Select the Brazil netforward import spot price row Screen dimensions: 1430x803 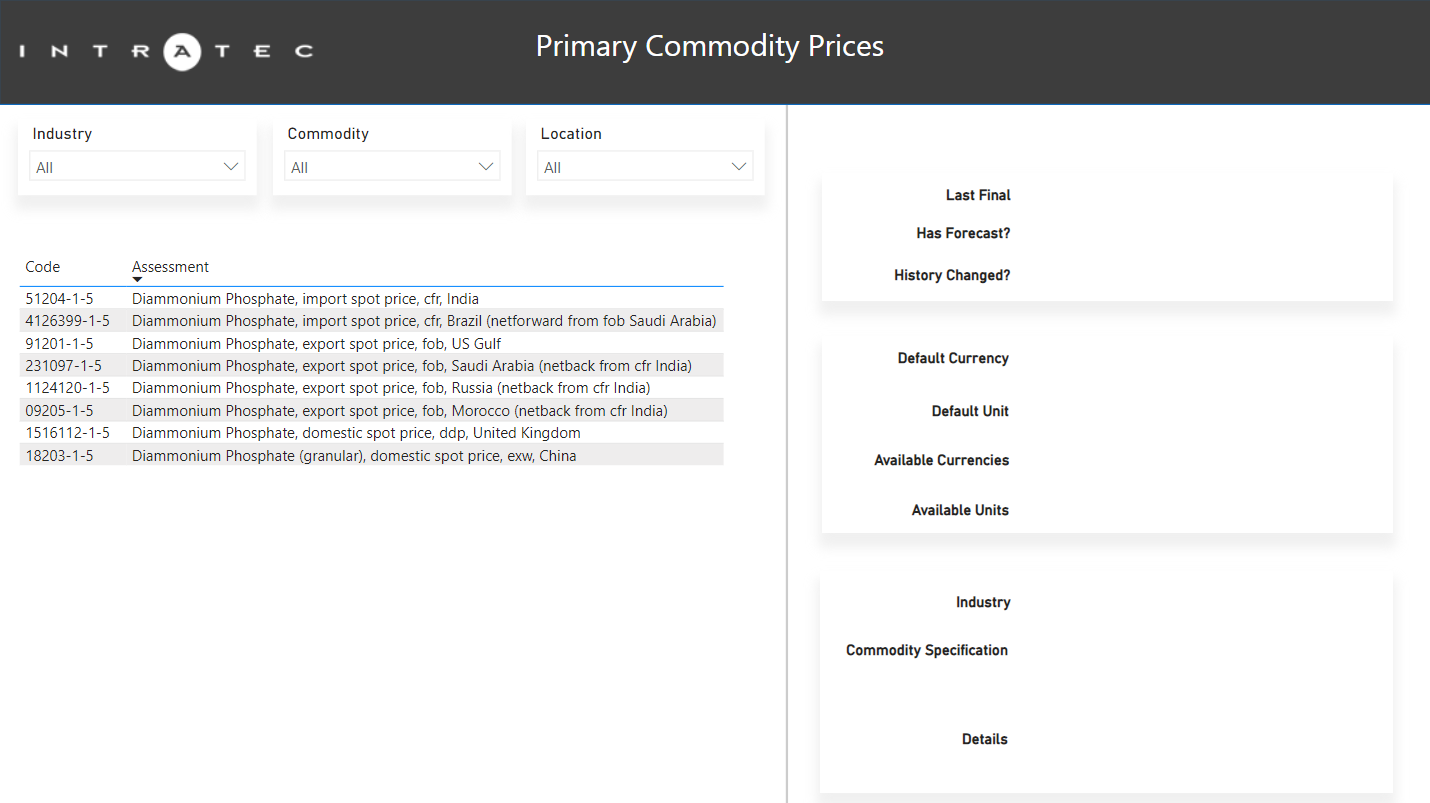click(x=423, y=321)
